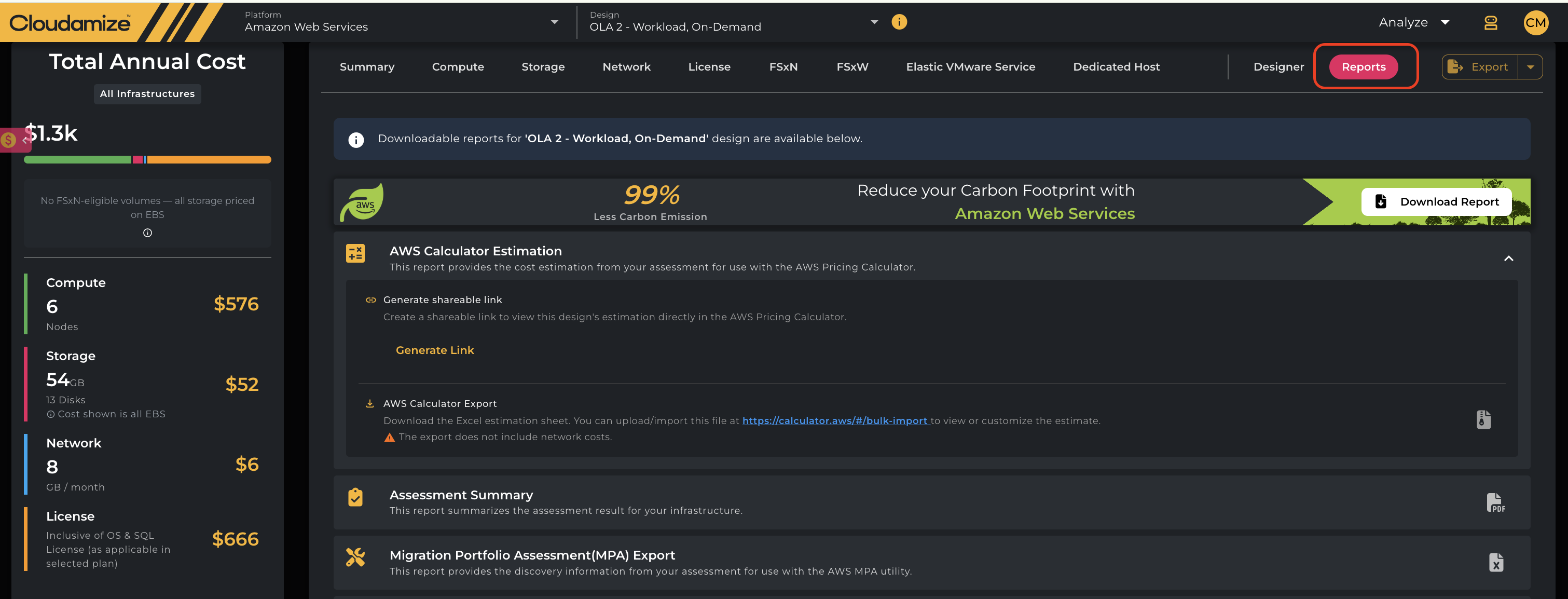This screenshot has height=599, width=1568.
Task: Click the Migration Portfolio Assessment tools icon
Action: coord(355,557)
